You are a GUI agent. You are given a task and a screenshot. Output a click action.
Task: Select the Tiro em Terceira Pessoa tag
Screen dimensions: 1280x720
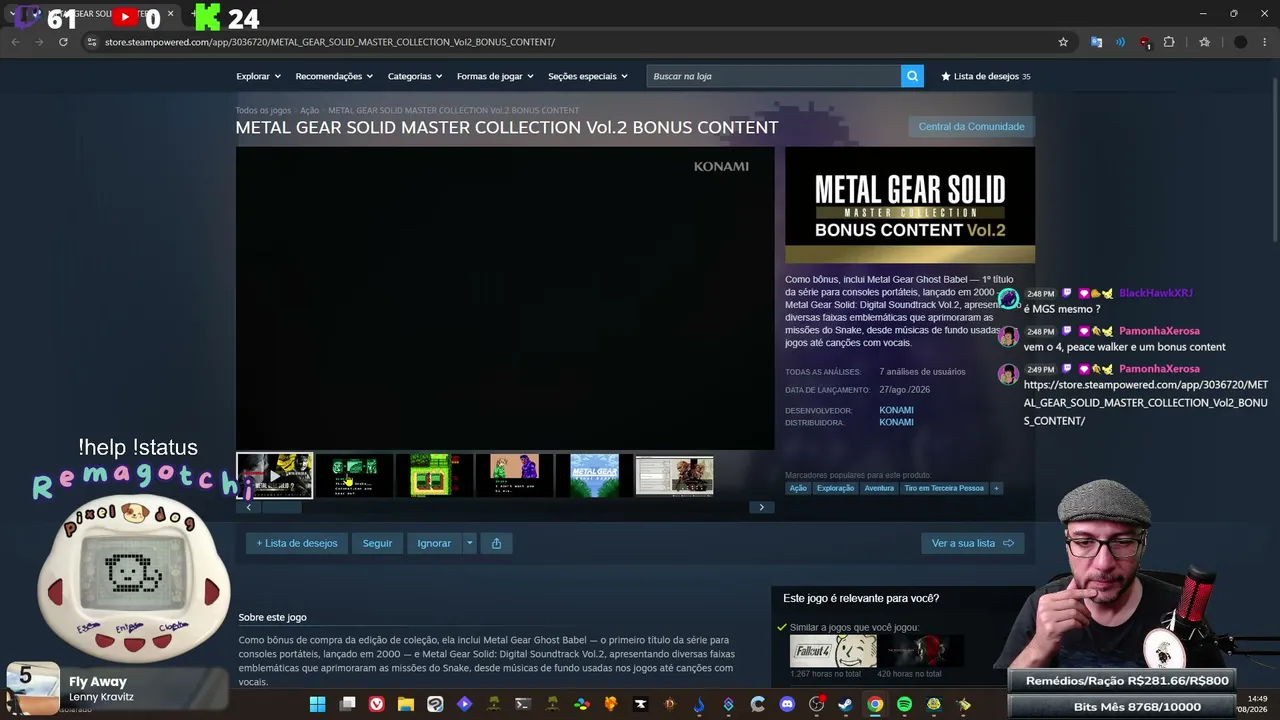click(944, 488)
